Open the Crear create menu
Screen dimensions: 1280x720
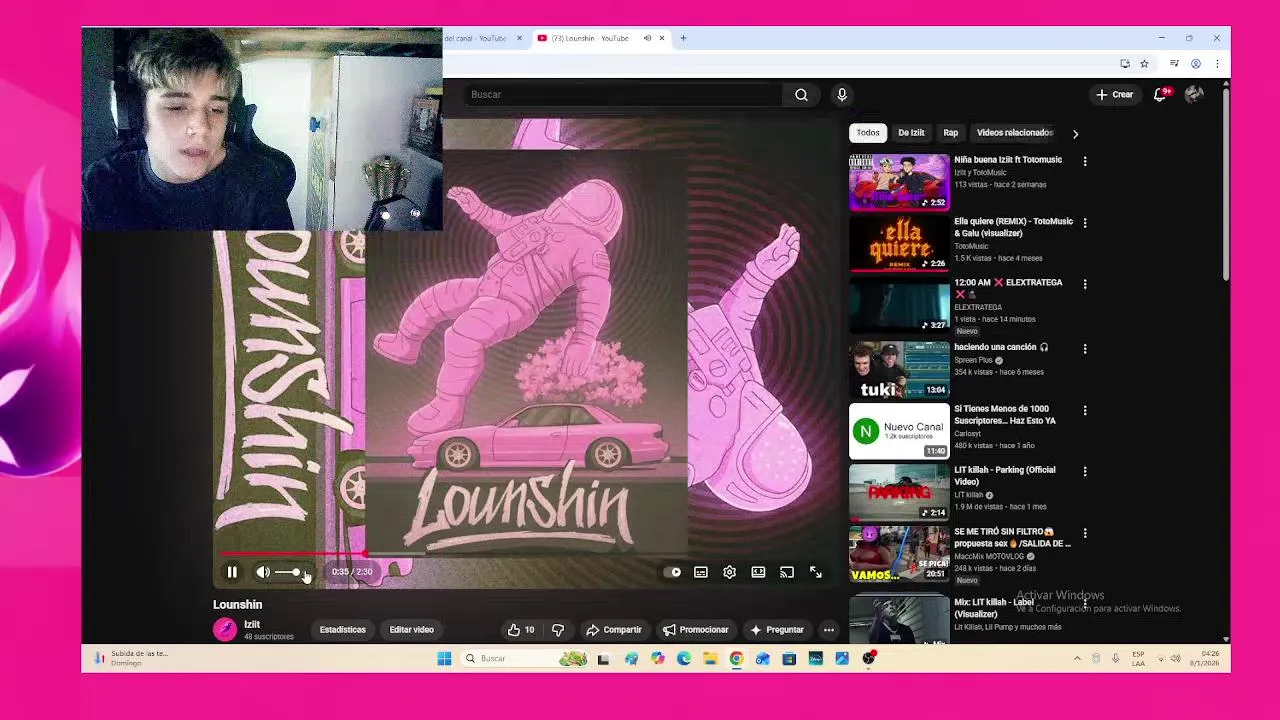1114,95
